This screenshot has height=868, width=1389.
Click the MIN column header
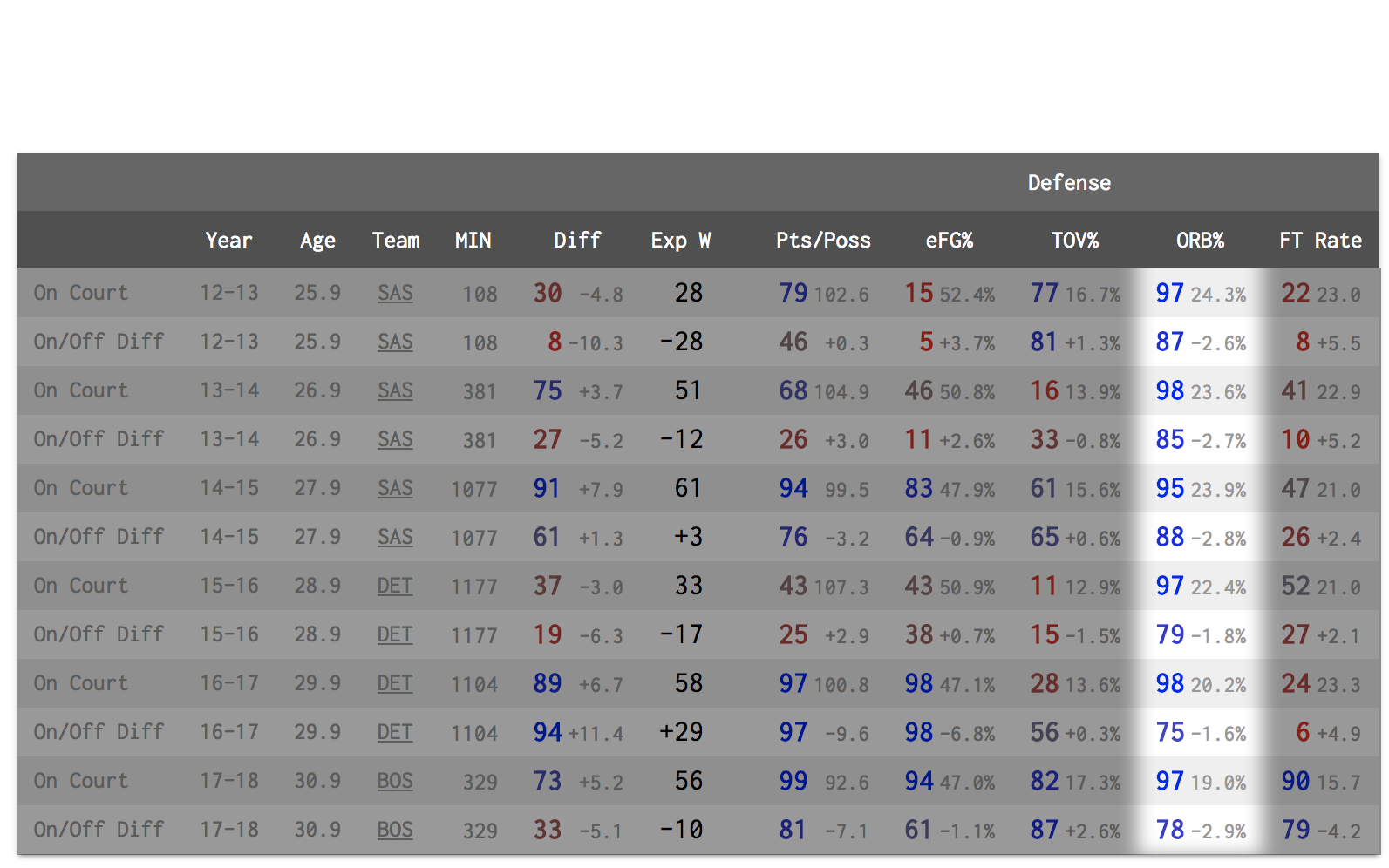[x=473, y=241]
